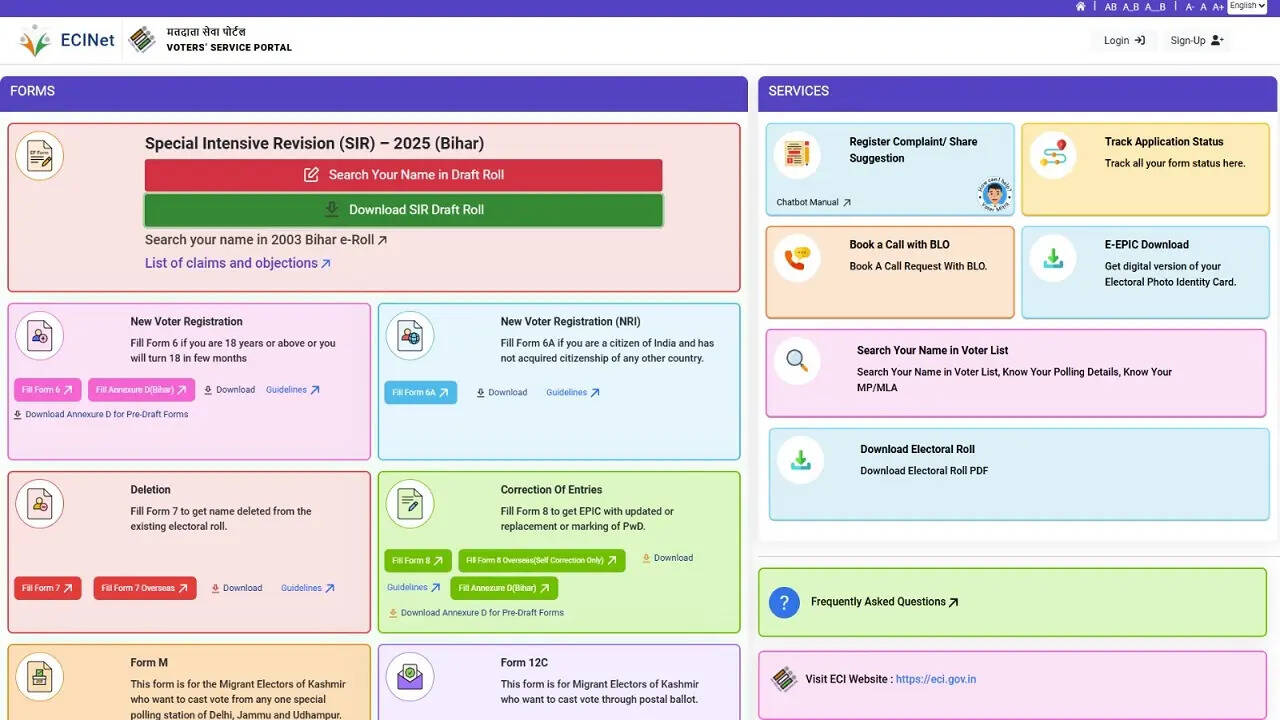
Task: Click A+ to increase font size
Action: tap(1218, 6)
